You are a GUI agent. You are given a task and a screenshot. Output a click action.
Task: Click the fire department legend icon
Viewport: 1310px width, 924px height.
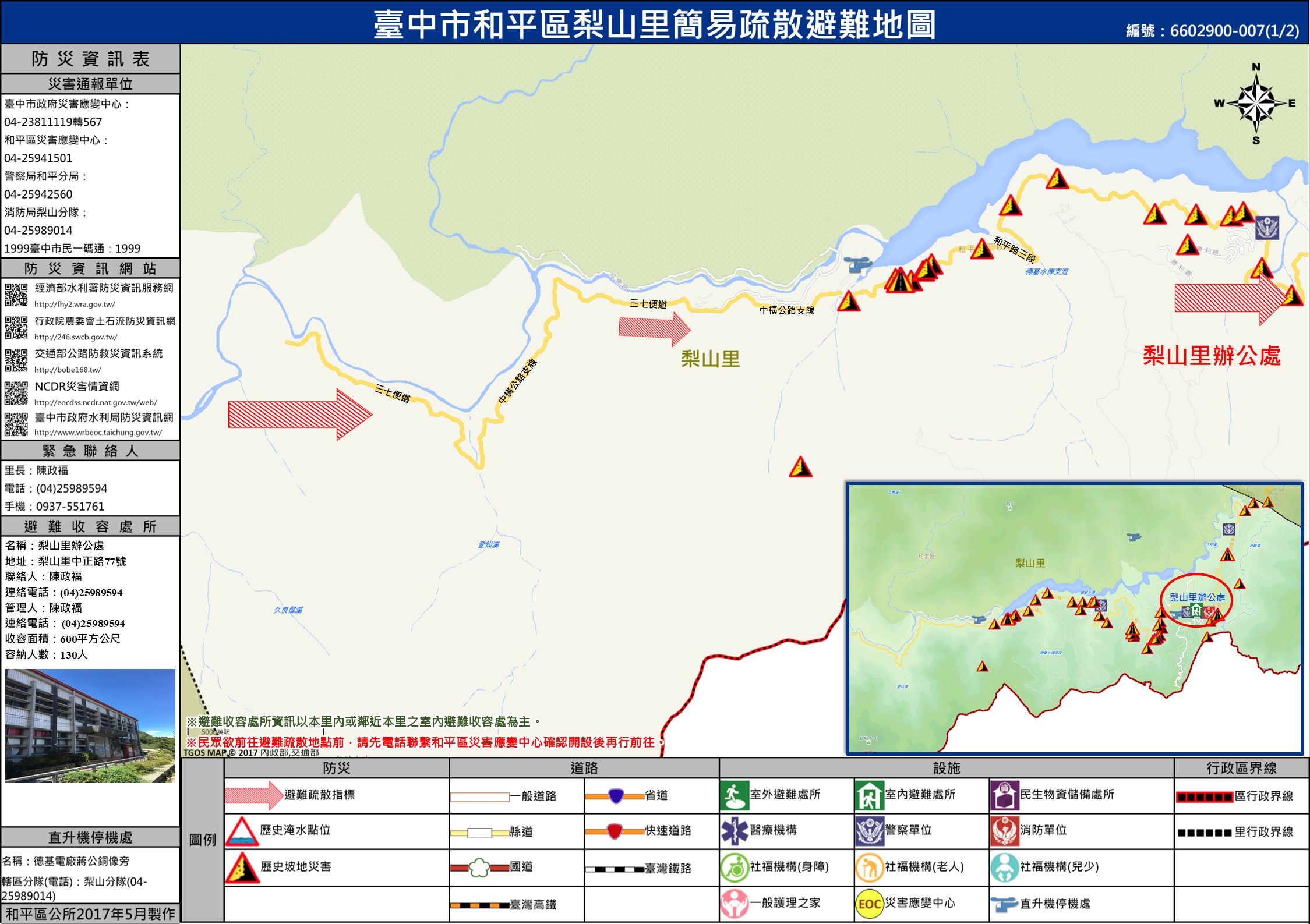tap(1004, 831)
